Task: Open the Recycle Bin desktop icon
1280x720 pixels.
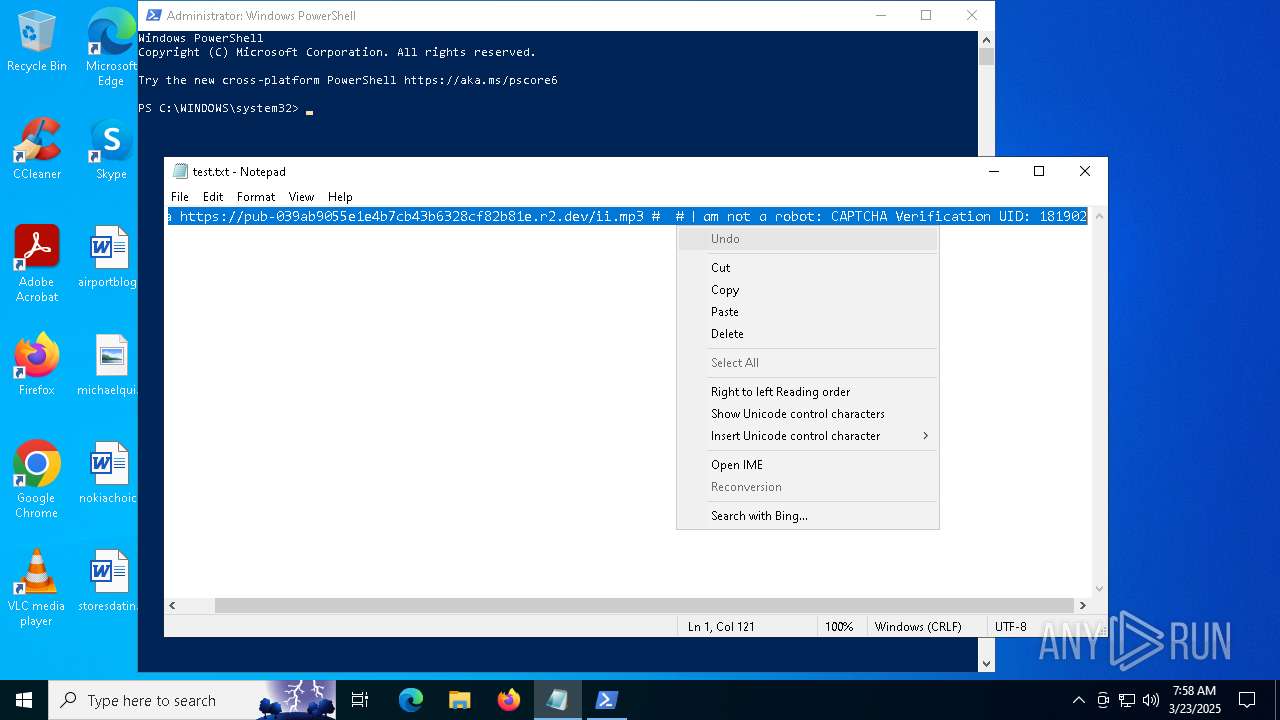Action: [x=37, y=42]
